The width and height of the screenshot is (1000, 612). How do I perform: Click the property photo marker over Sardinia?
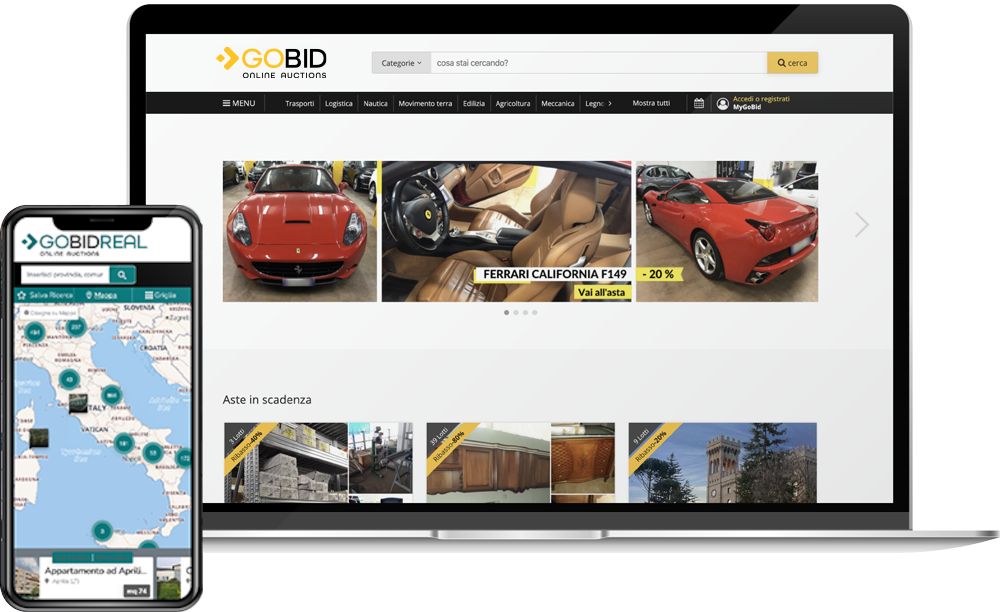point(39,438)
